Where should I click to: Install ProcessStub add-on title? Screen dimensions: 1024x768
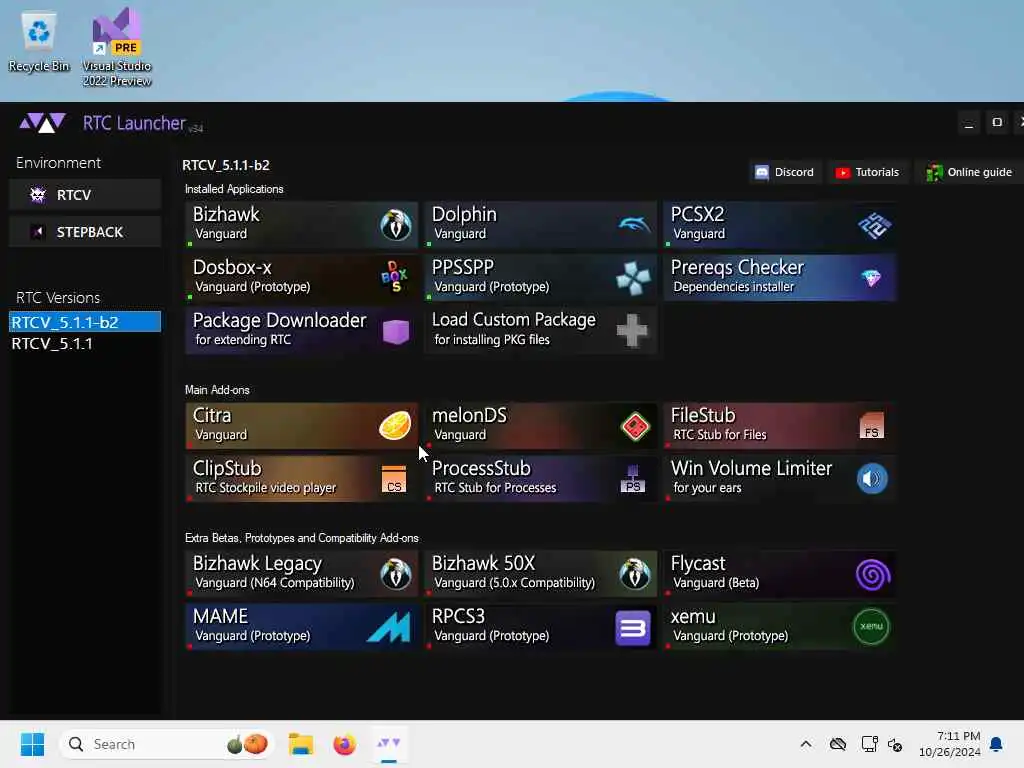tap(481, 468)
